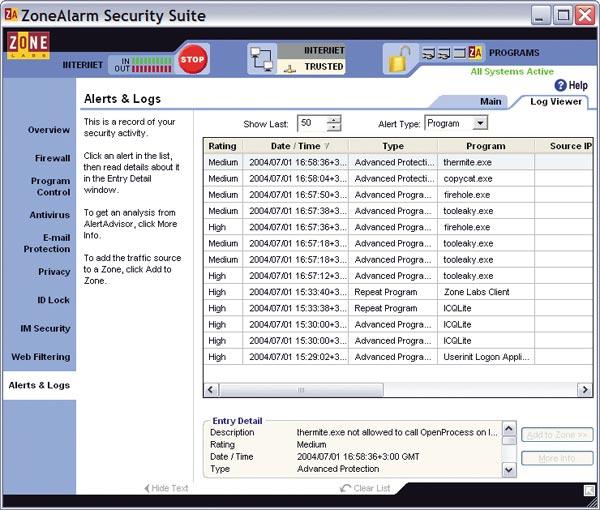Click More Info button
Viewport: 600px width, 510px height.
click(557, 458)
